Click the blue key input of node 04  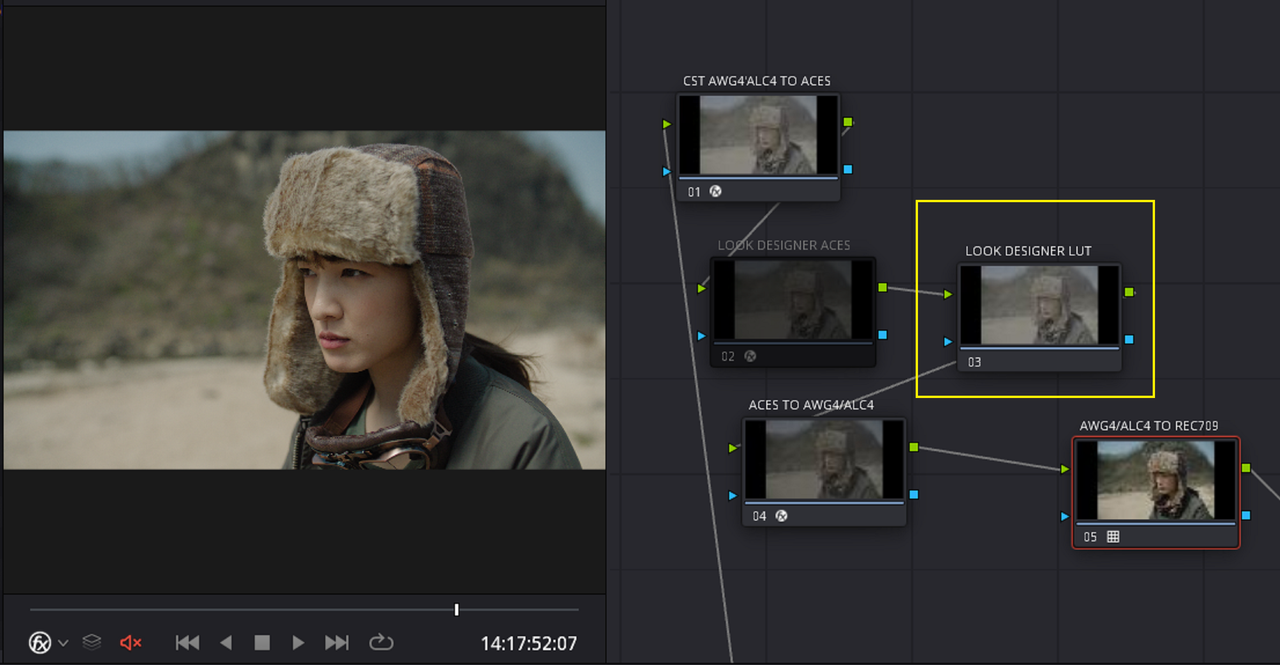tap(733, 495)
